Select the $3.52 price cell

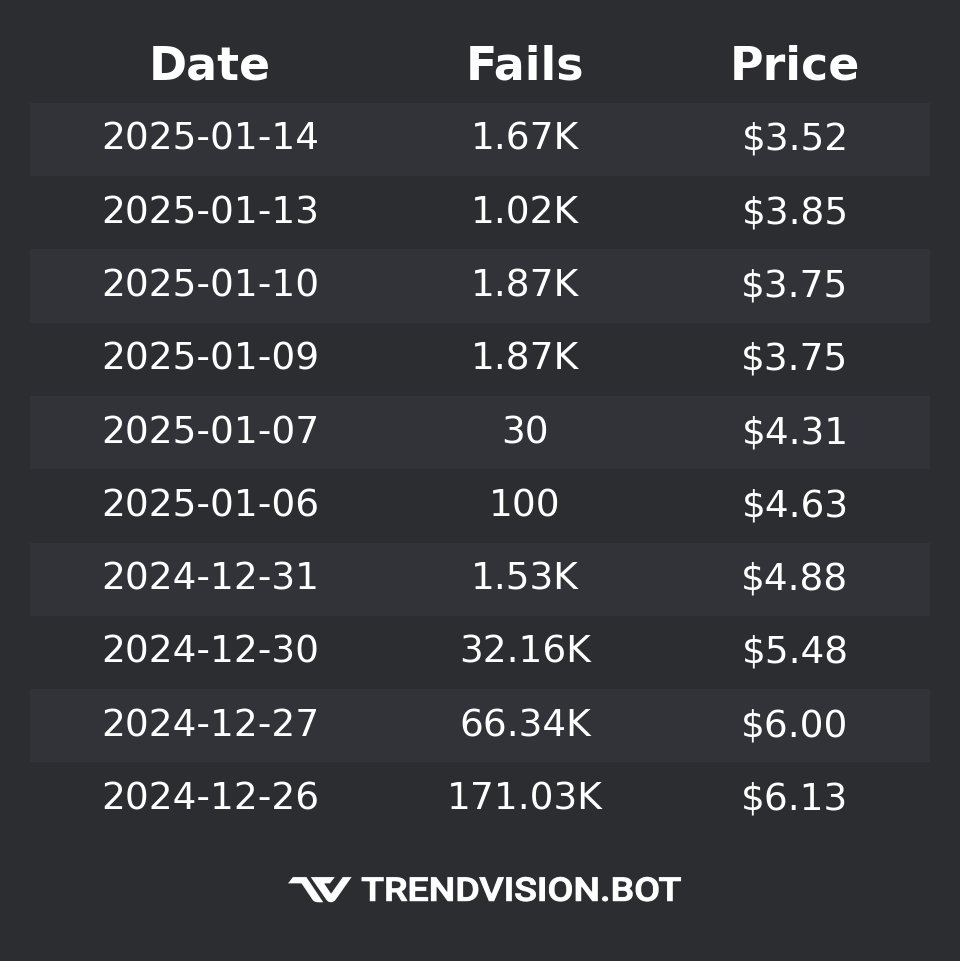pyautogui.click(x=794, y=138)
